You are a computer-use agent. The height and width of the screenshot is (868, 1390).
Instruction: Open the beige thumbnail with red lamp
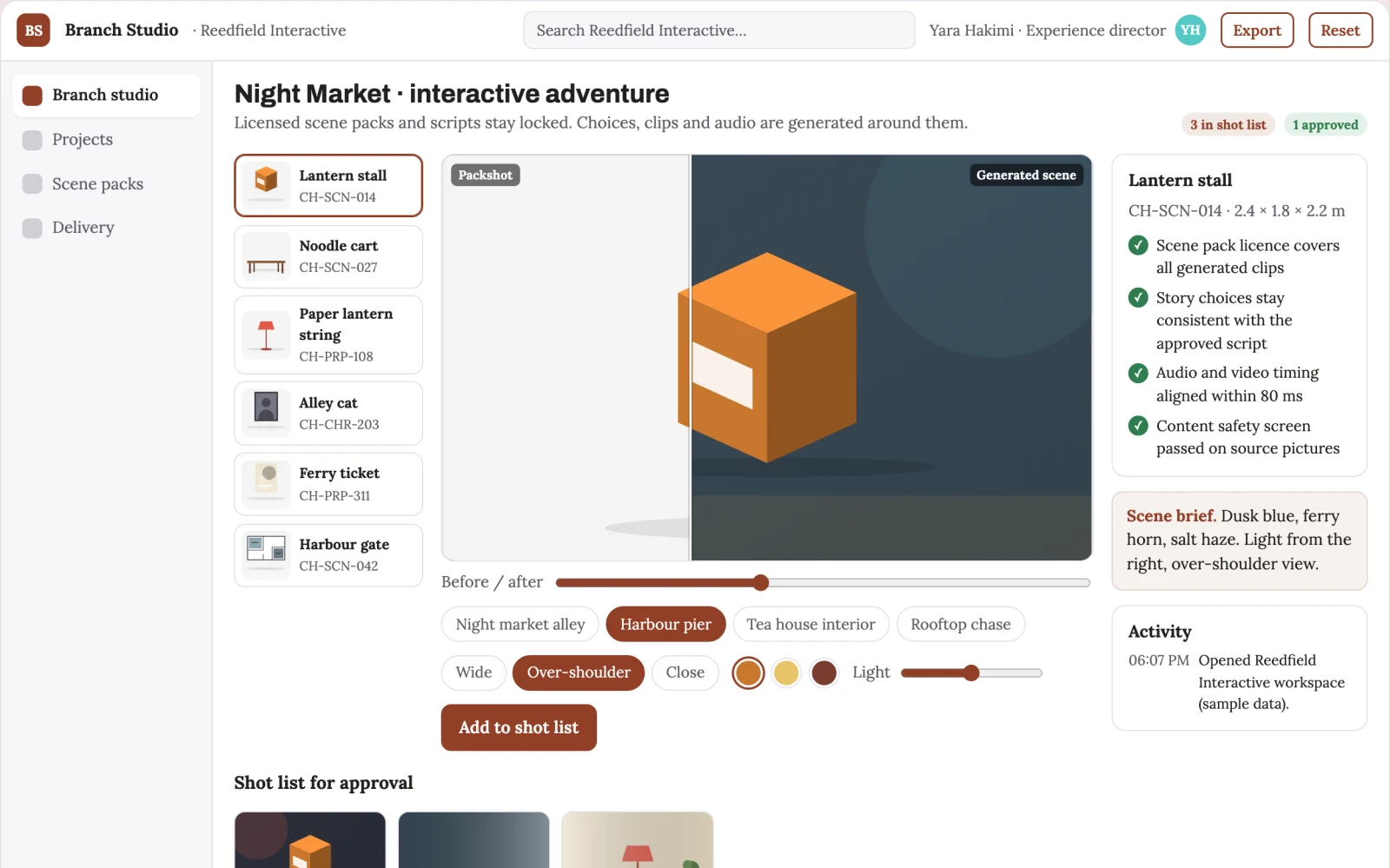click(x=637, y=840)
